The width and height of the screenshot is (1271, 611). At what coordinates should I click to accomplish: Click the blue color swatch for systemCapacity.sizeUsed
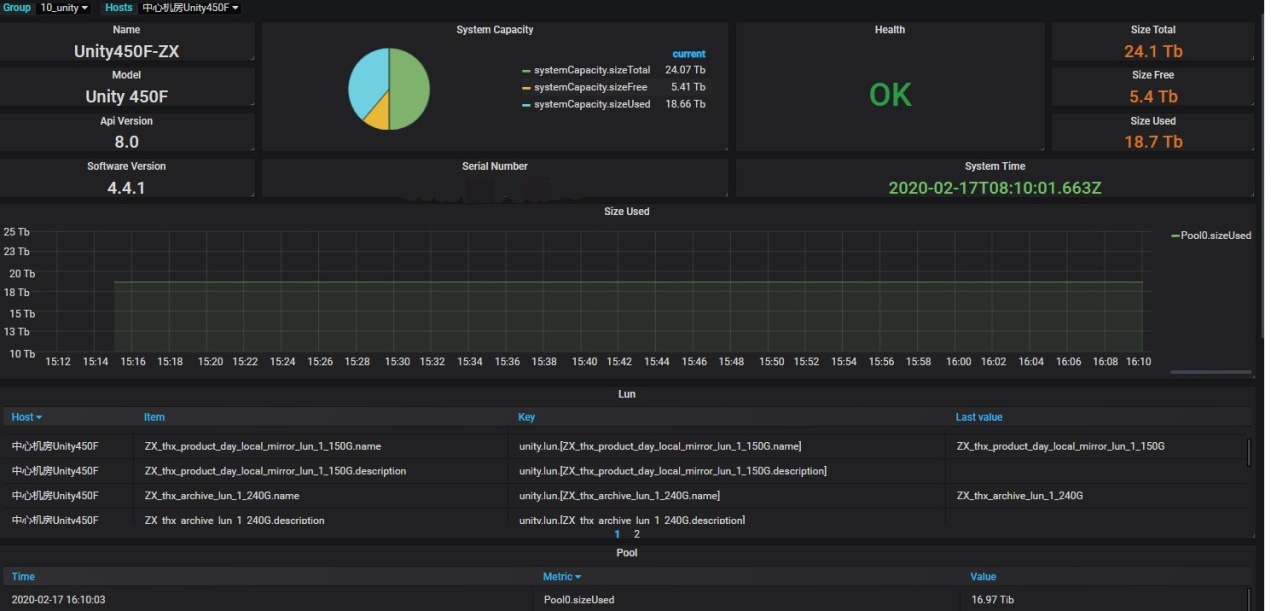point(526,105)
